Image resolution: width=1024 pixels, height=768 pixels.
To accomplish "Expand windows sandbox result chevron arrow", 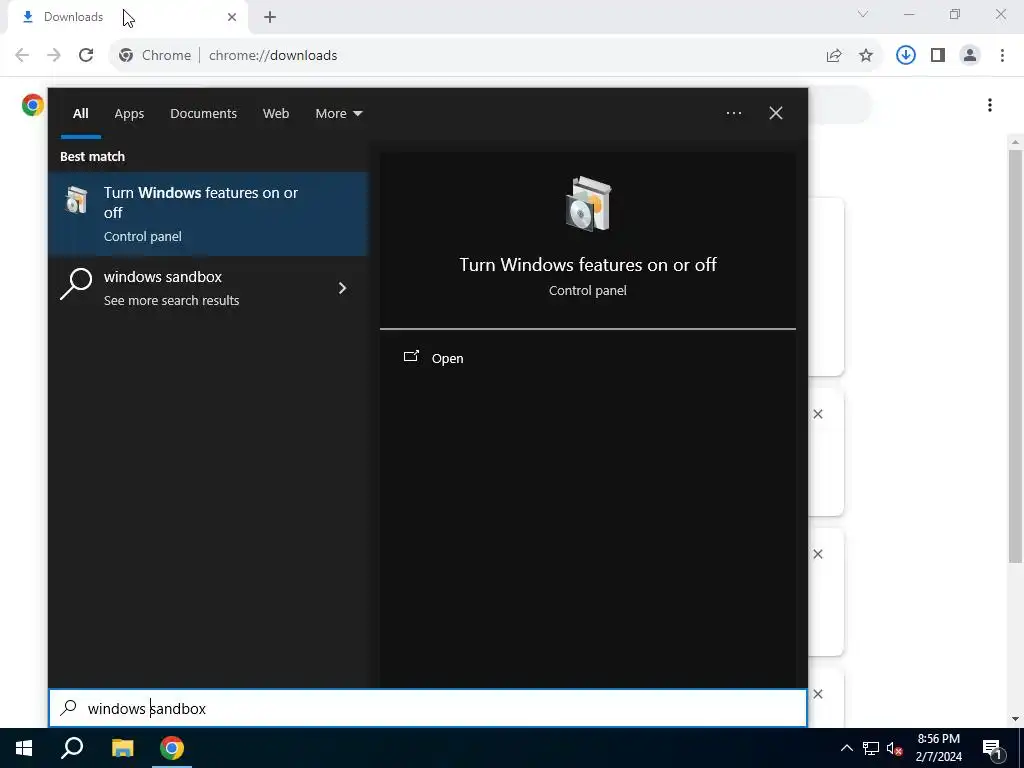I will 342,288.
